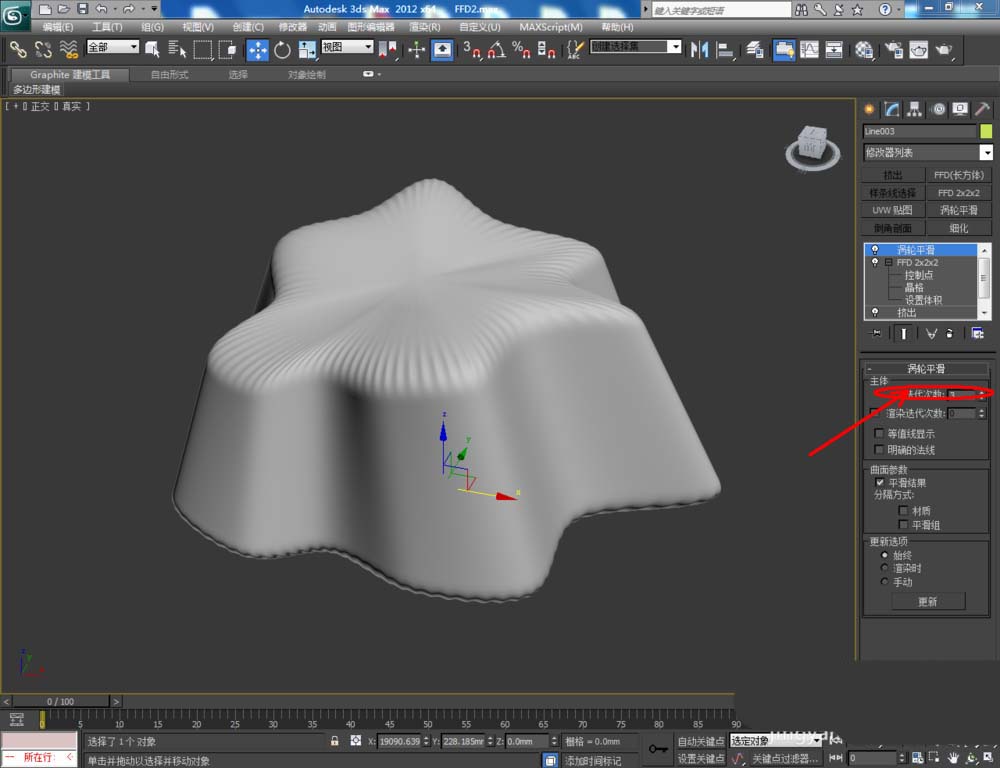The image size is (1000, 768).
Task: Click Remove Modifier from Stack icon
Action: [949, 333]
